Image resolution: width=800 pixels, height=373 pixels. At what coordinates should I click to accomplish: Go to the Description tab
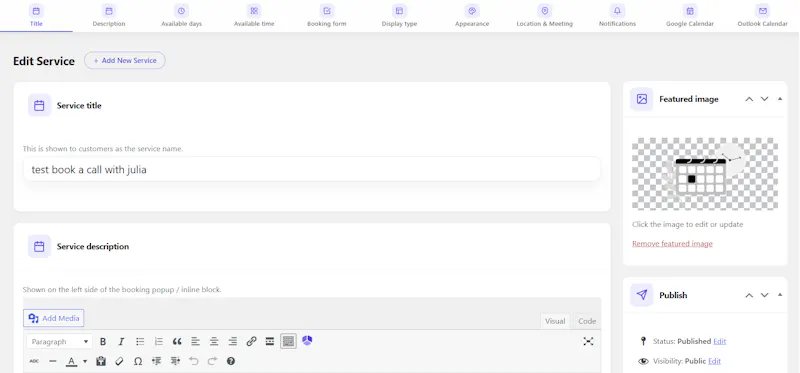pos(109,16)
